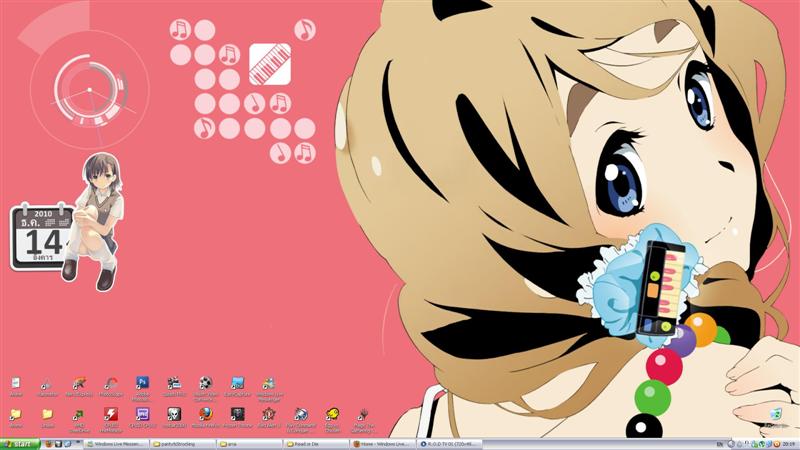800x450 pixels.
Task: Switch to pantyhStocking folder taskbar button
Action: [x=183, y=444]
